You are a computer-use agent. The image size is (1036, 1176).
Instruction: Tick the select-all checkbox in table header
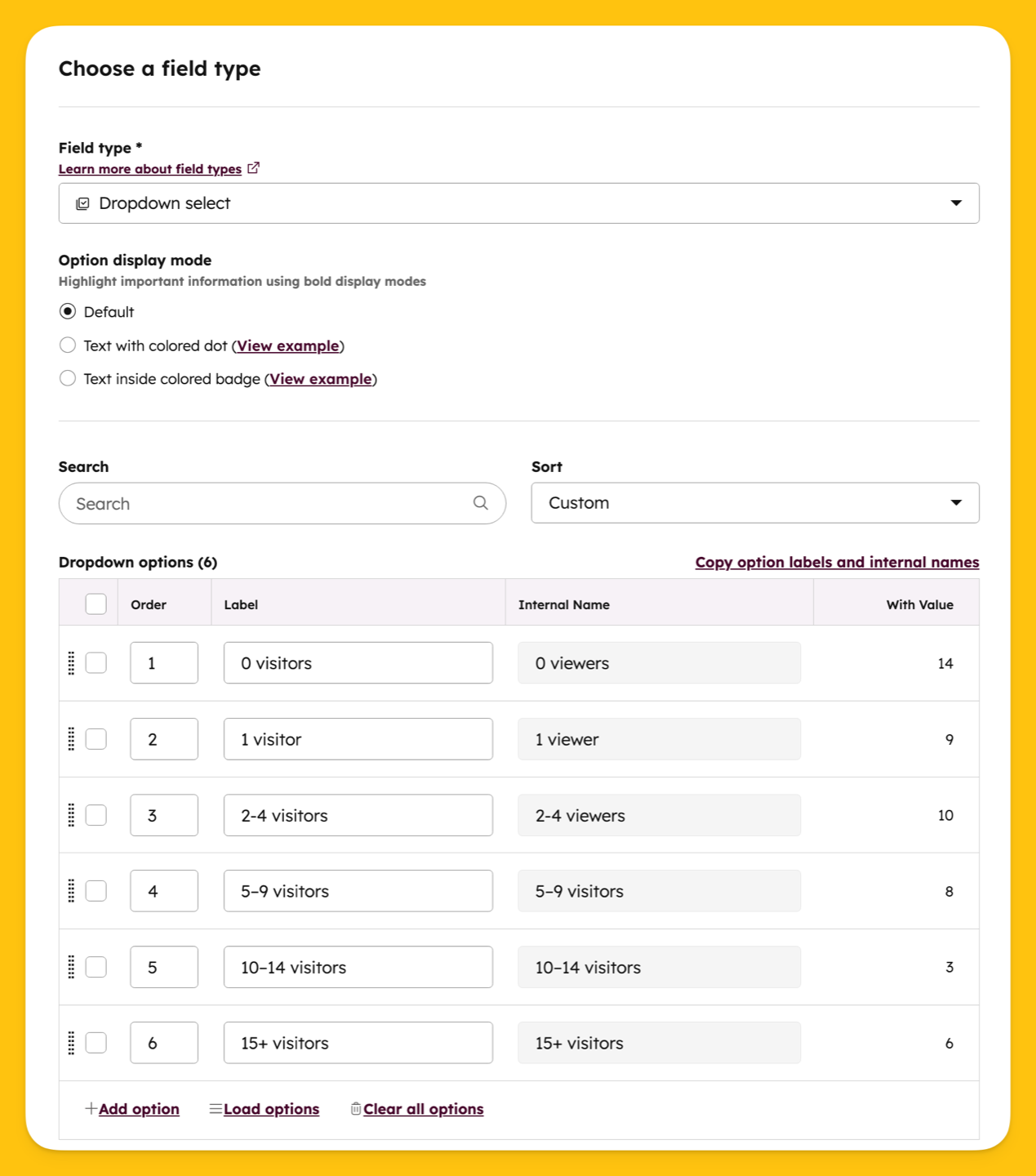(96, 604)
